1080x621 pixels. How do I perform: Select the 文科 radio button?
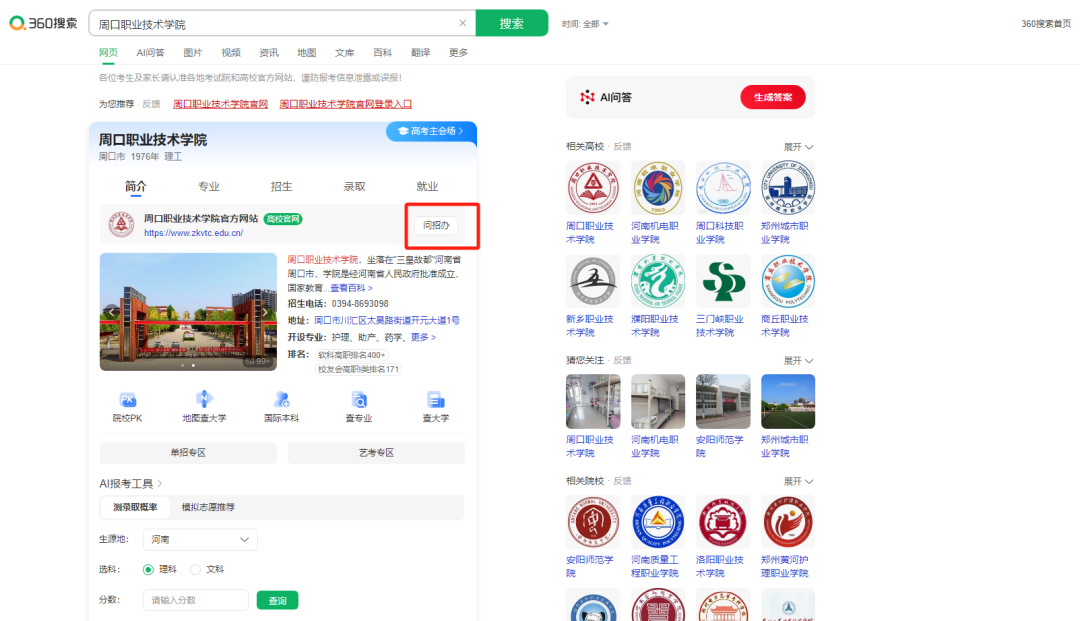[x=195, y=569]
